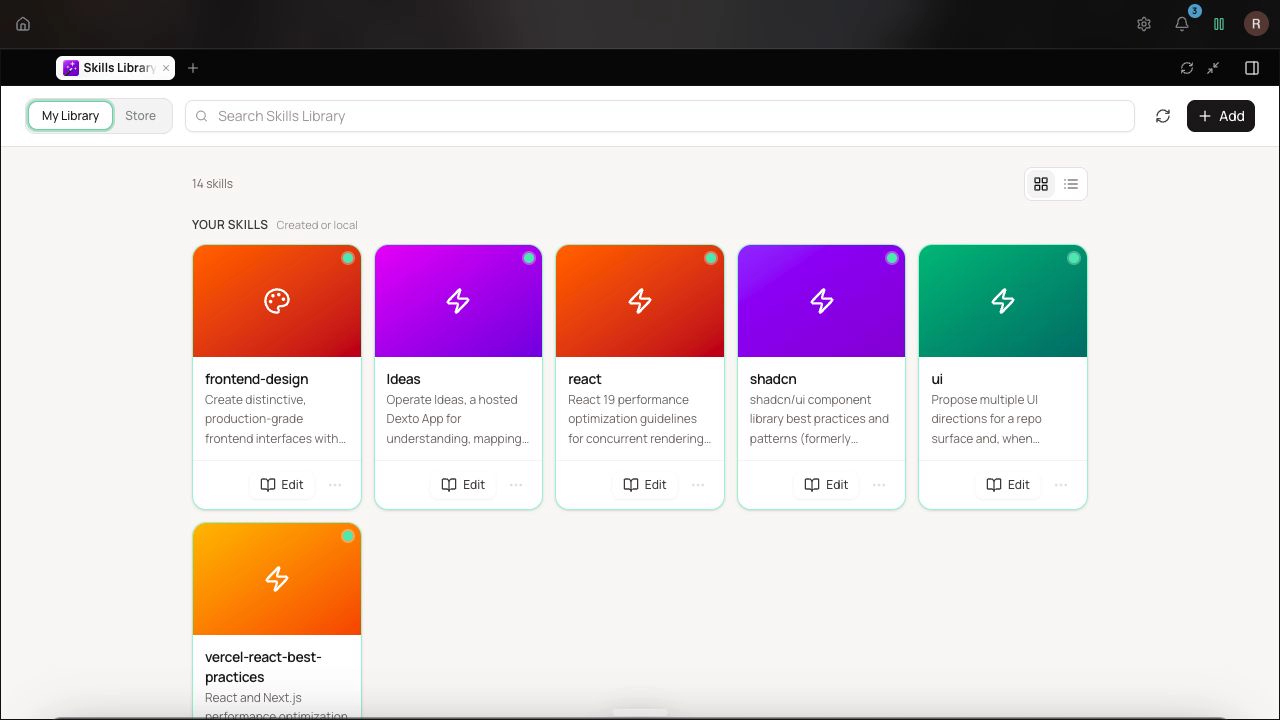The width and height of the screenshot is (1280, 720).
Task: Close the Skills Library tab
Action: pyautogui.click(x=166, y=68)
